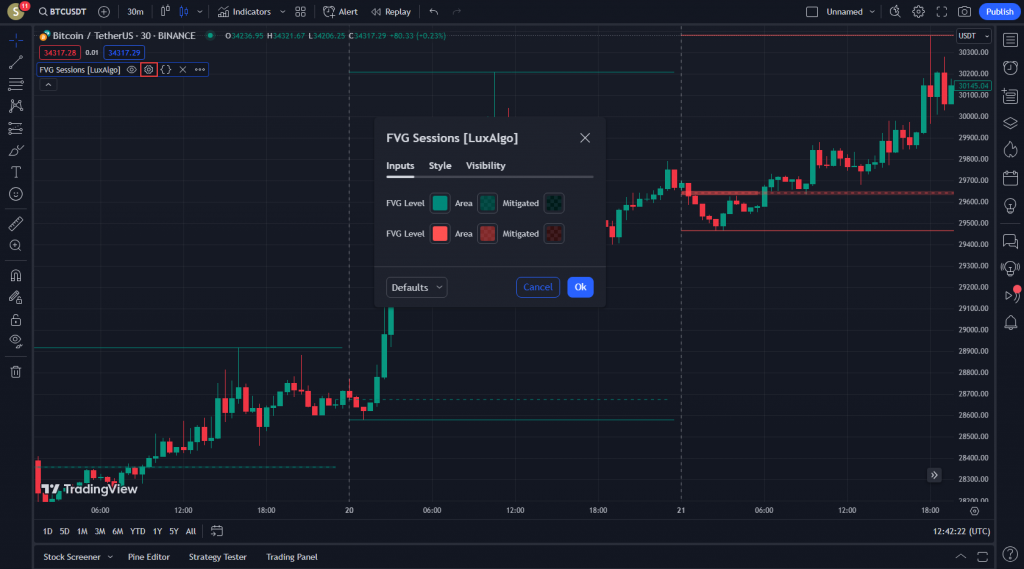Expand the favorite indicators dropdown arrow

[x=282, y=12]
